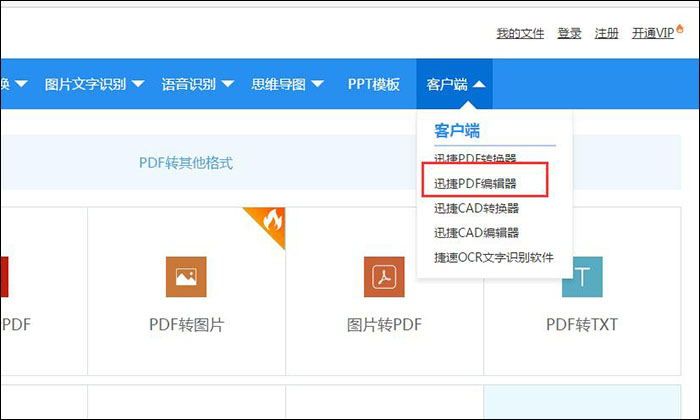Viewport: 700px width, 420px height.
Task: Click the 注册 link
Action: point(606,33)
